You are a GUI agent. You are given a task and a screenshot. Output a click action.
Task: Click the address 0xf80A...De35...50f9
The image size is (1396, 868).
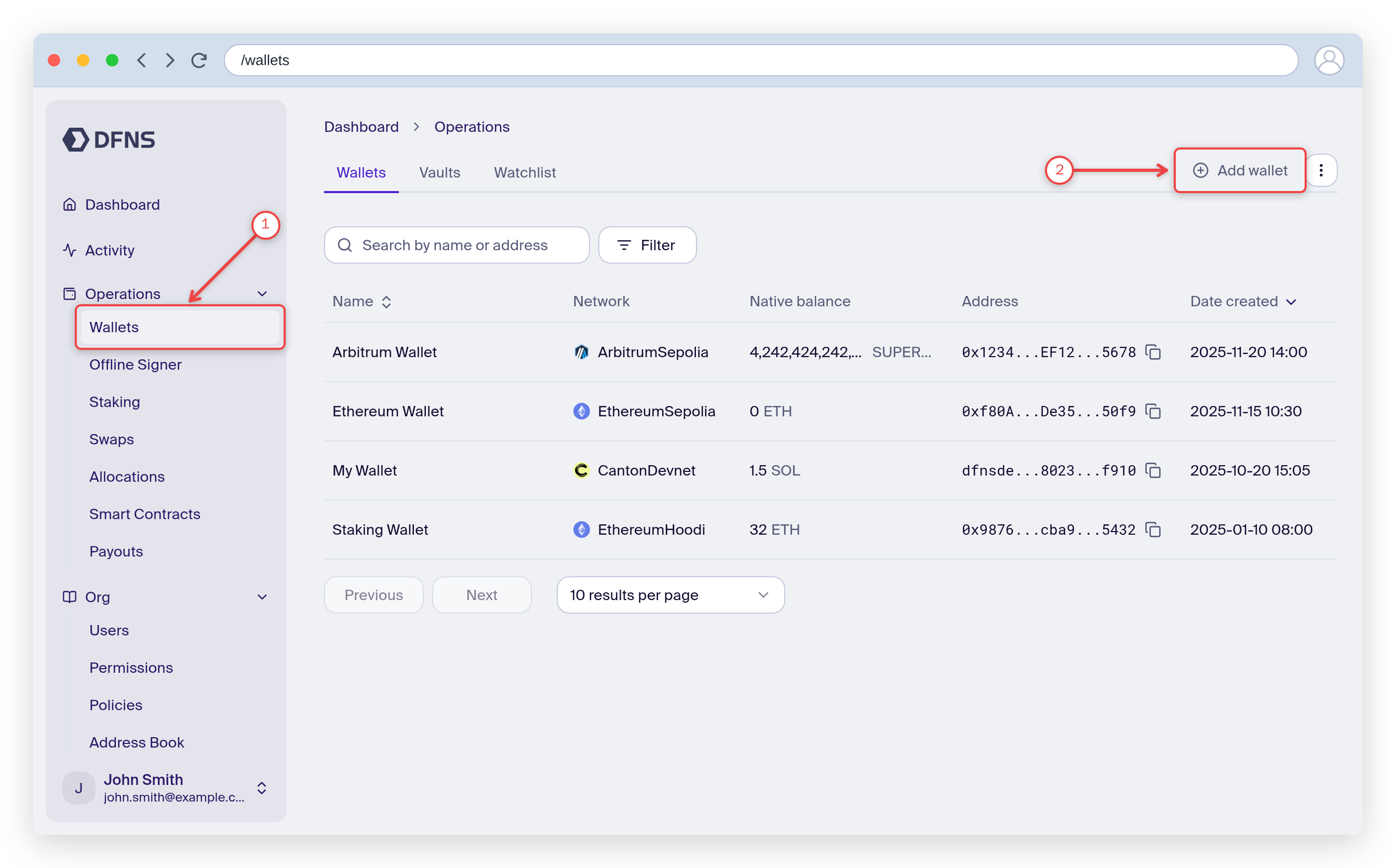1049,411
